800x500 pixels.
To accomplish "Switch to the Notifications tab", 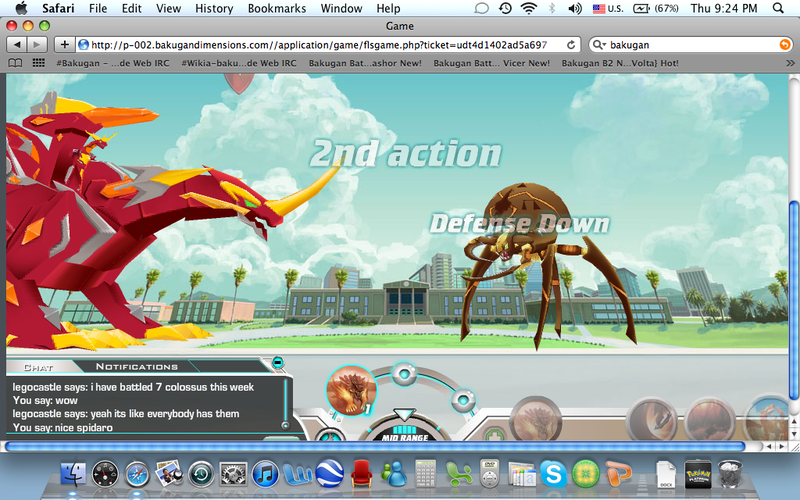I will 137,367.
